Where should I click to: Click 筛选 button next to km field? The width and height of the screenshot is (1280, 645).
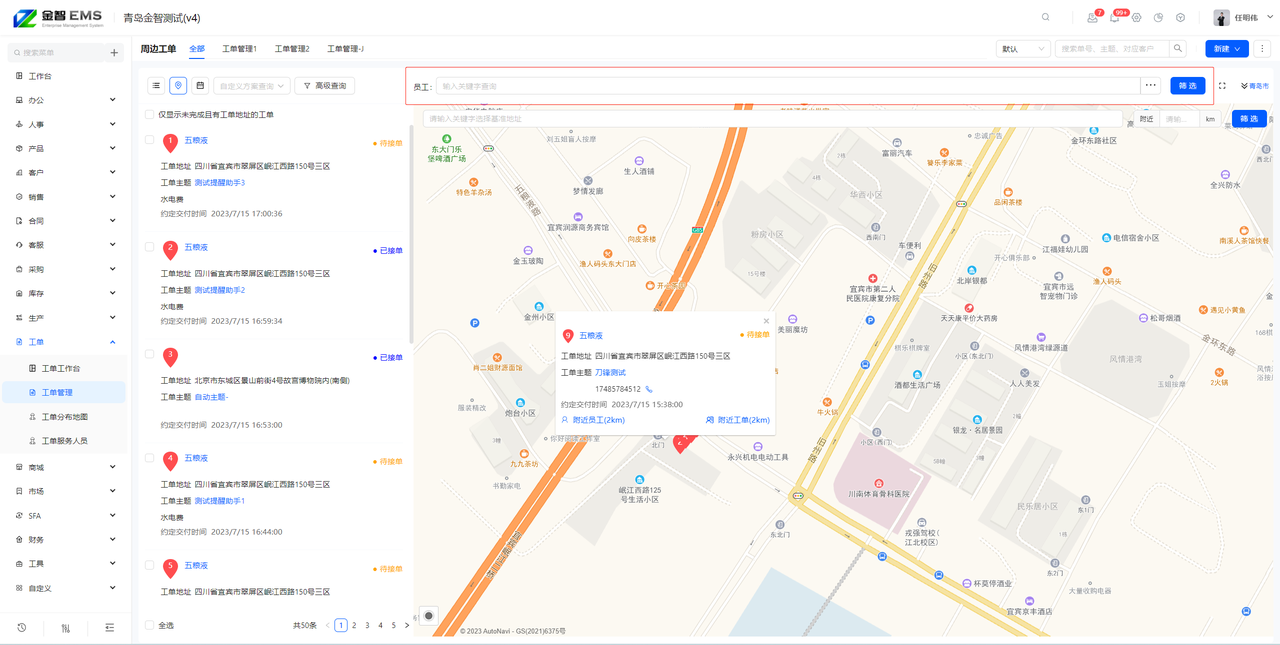pos(1249,119)
